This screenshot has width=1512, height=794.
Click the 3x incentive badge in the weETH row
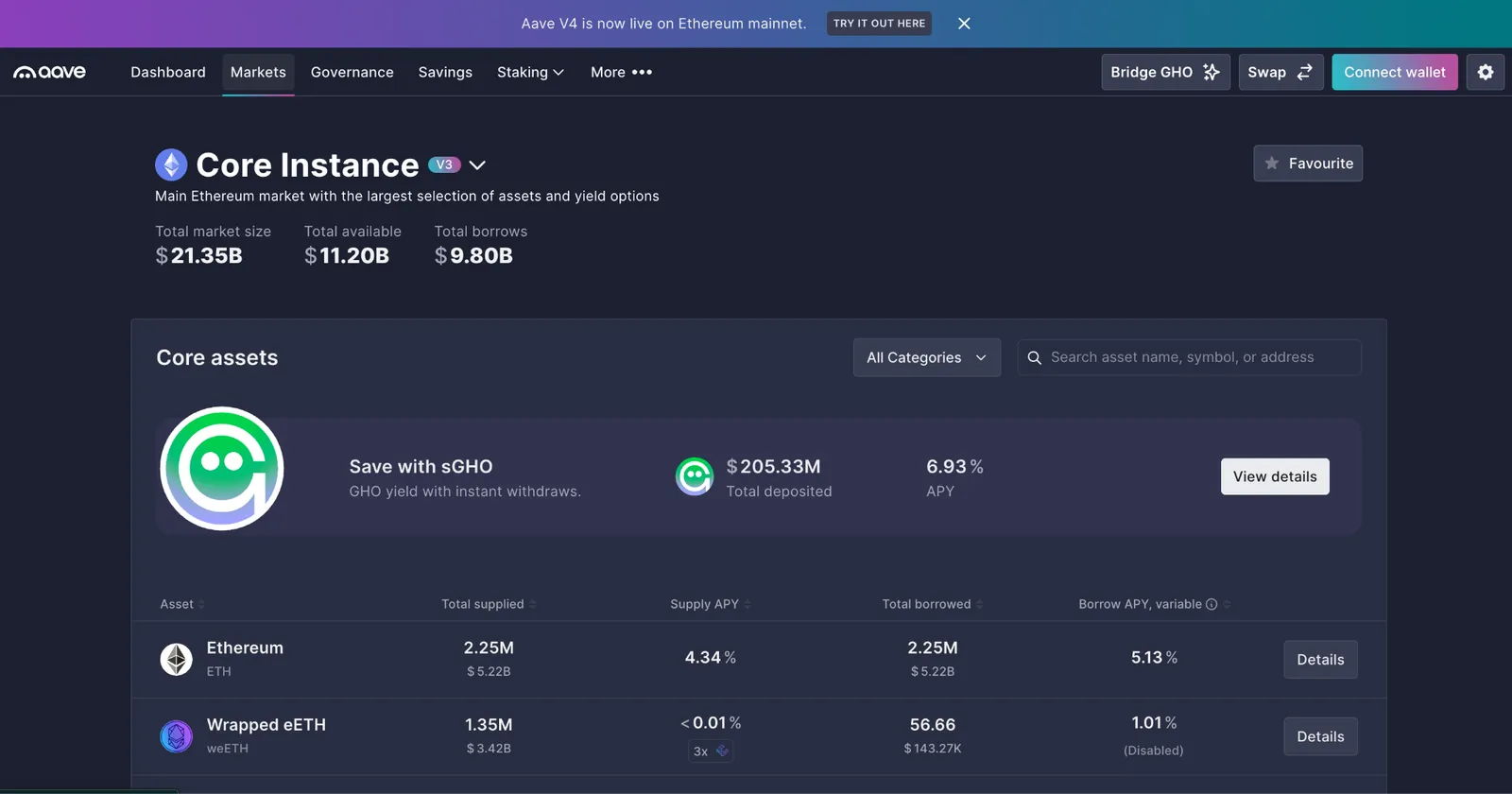(x=711, y=751)
